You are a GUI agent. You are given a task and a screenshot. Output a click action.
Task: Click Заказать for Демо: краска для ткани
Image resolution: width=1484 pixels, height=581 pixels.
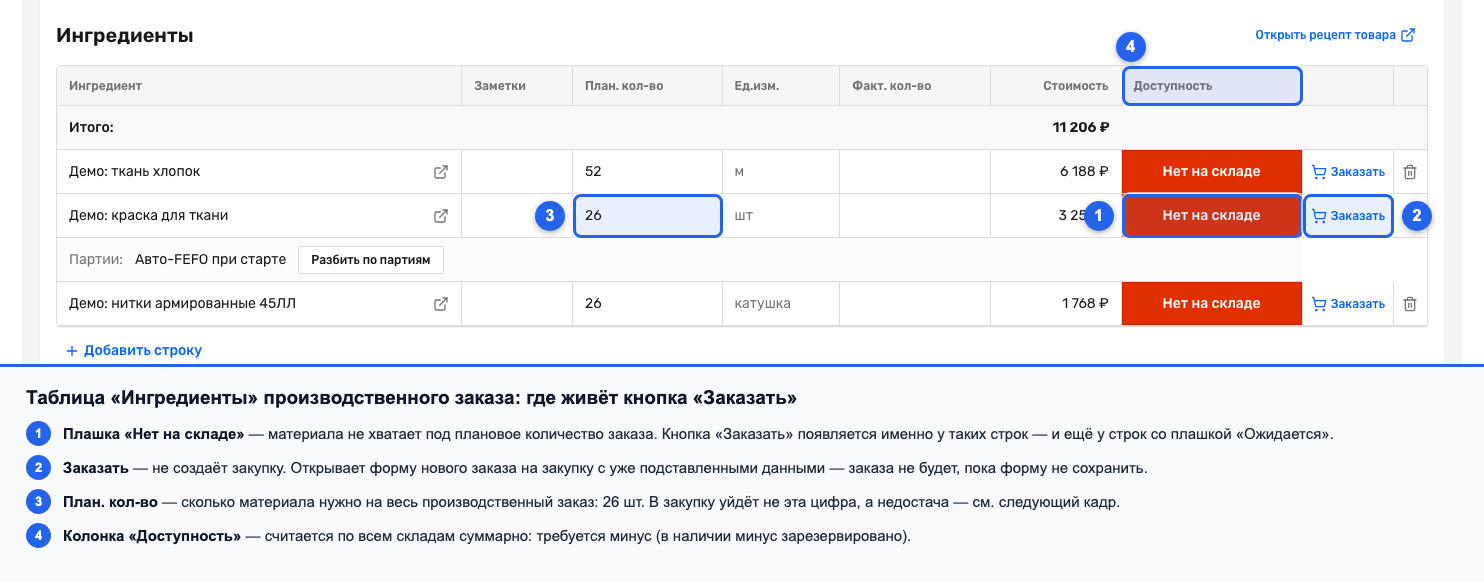(x=1348, y=216)
